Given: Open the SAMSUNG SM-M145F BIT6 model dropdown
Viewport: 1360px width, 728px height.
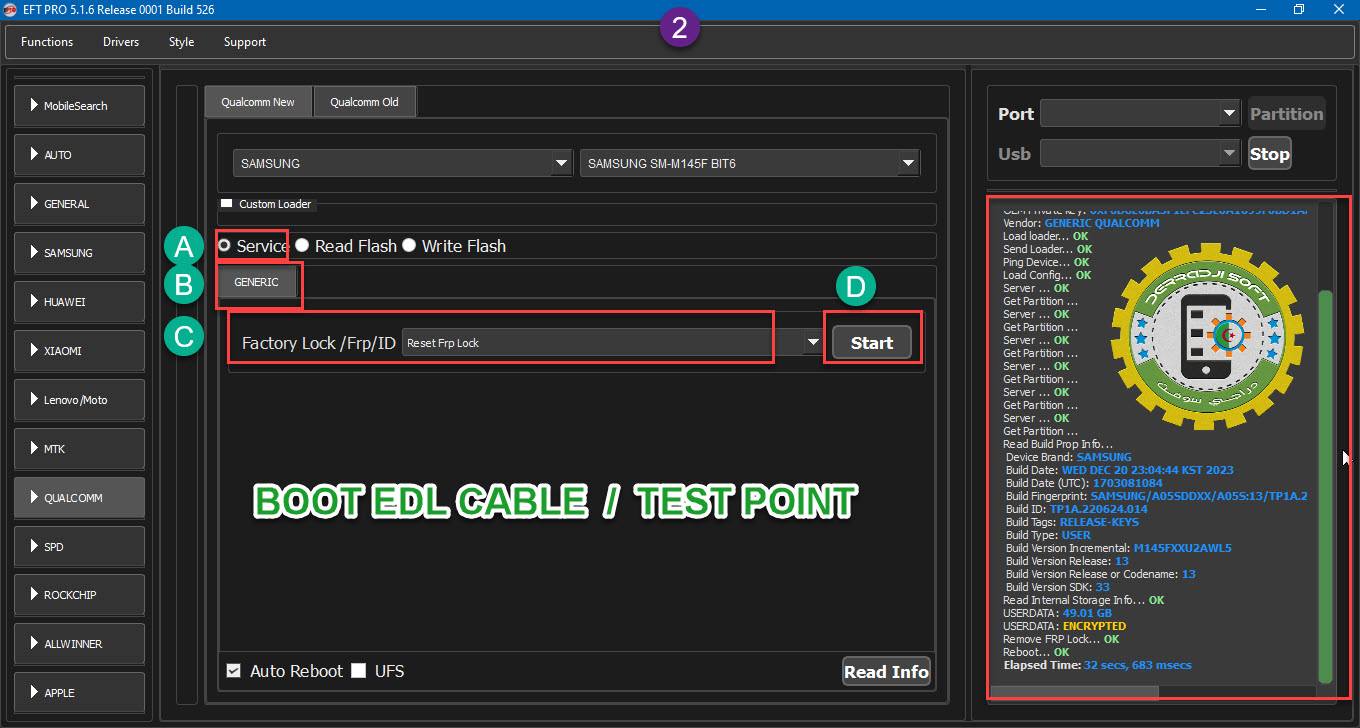Looking at the screenshot, I should 750,163.
